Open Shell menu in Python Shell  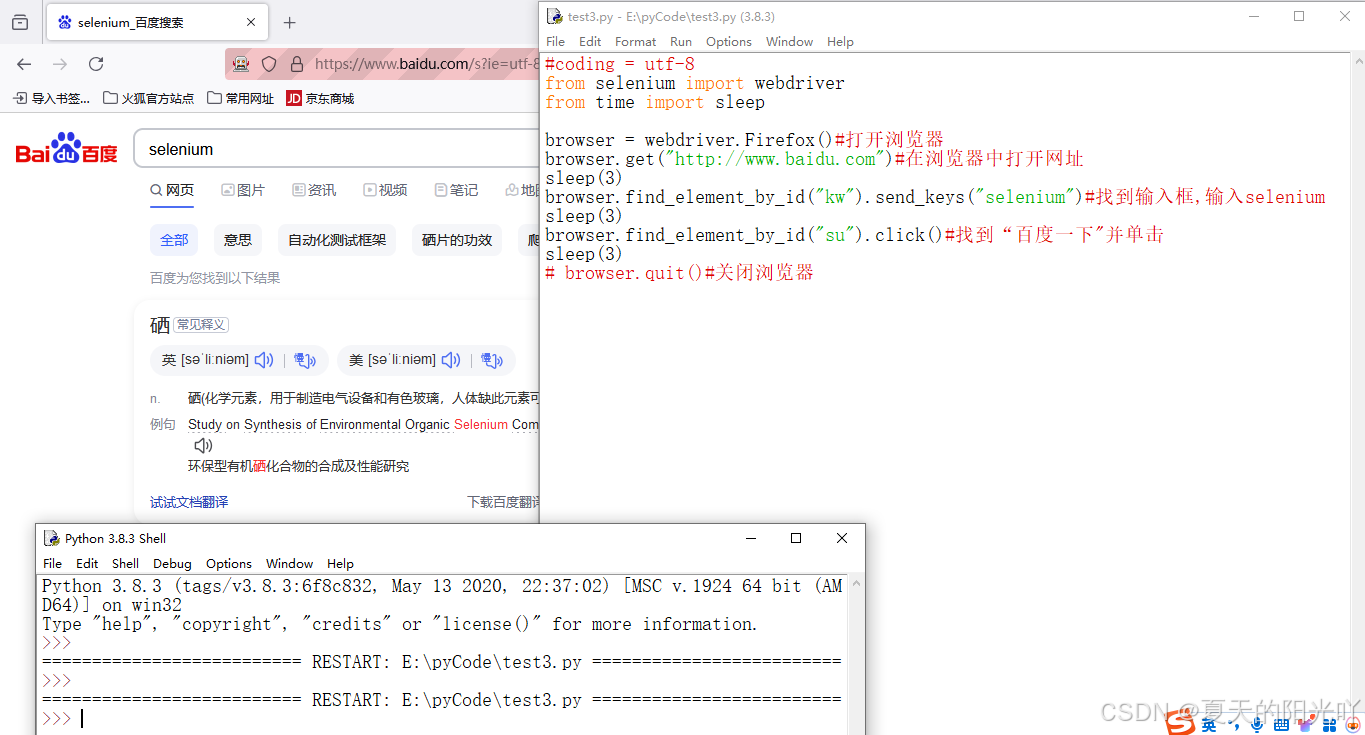pyautogui.click(x=125, y=564)
